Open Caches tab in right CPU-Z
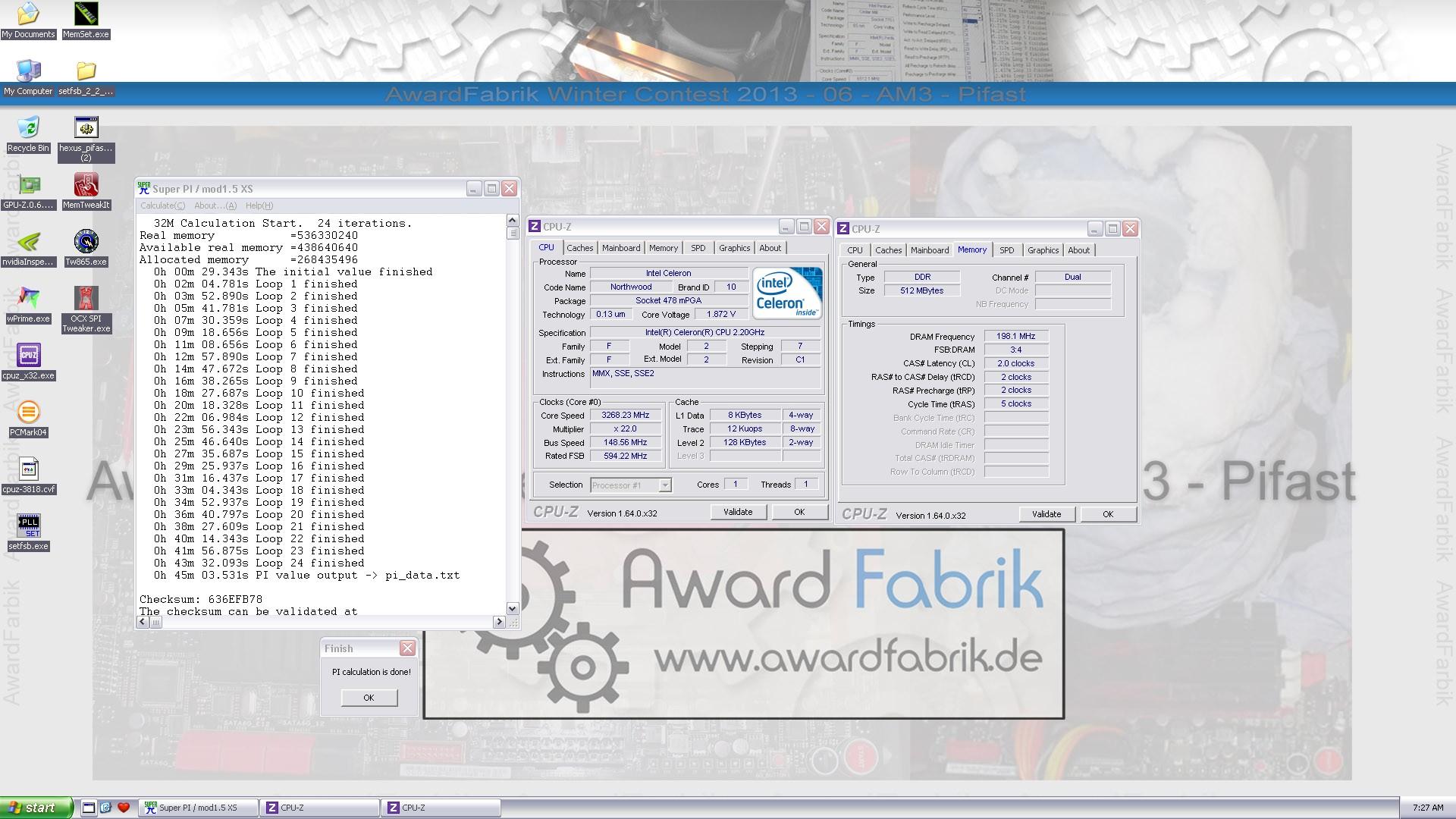Image resolution: width=1456 pixels, height=819 pixels. click(x=888, y=250)
